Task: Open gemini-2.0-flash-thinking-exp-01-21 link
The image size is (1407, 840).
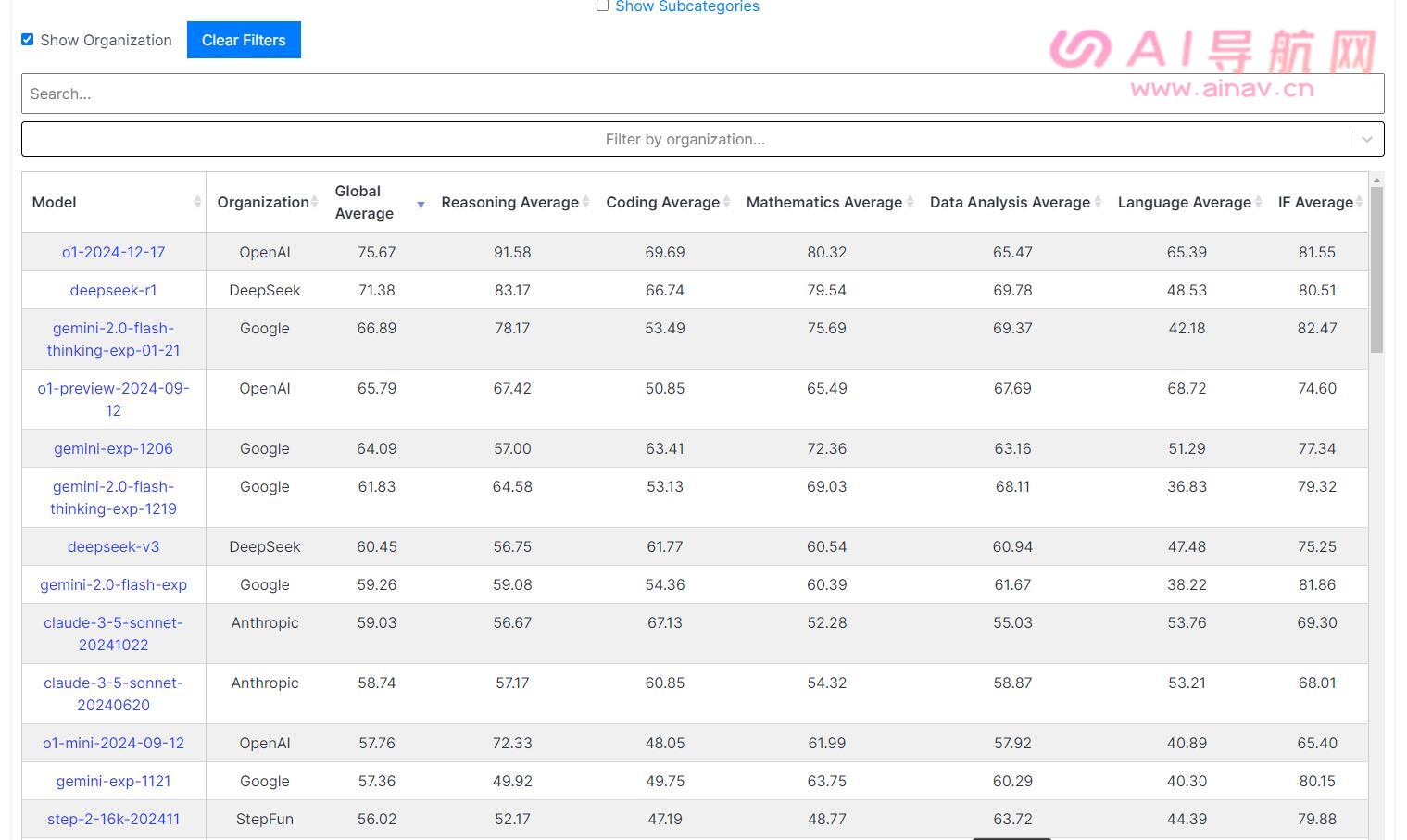Action: (114, 339)
